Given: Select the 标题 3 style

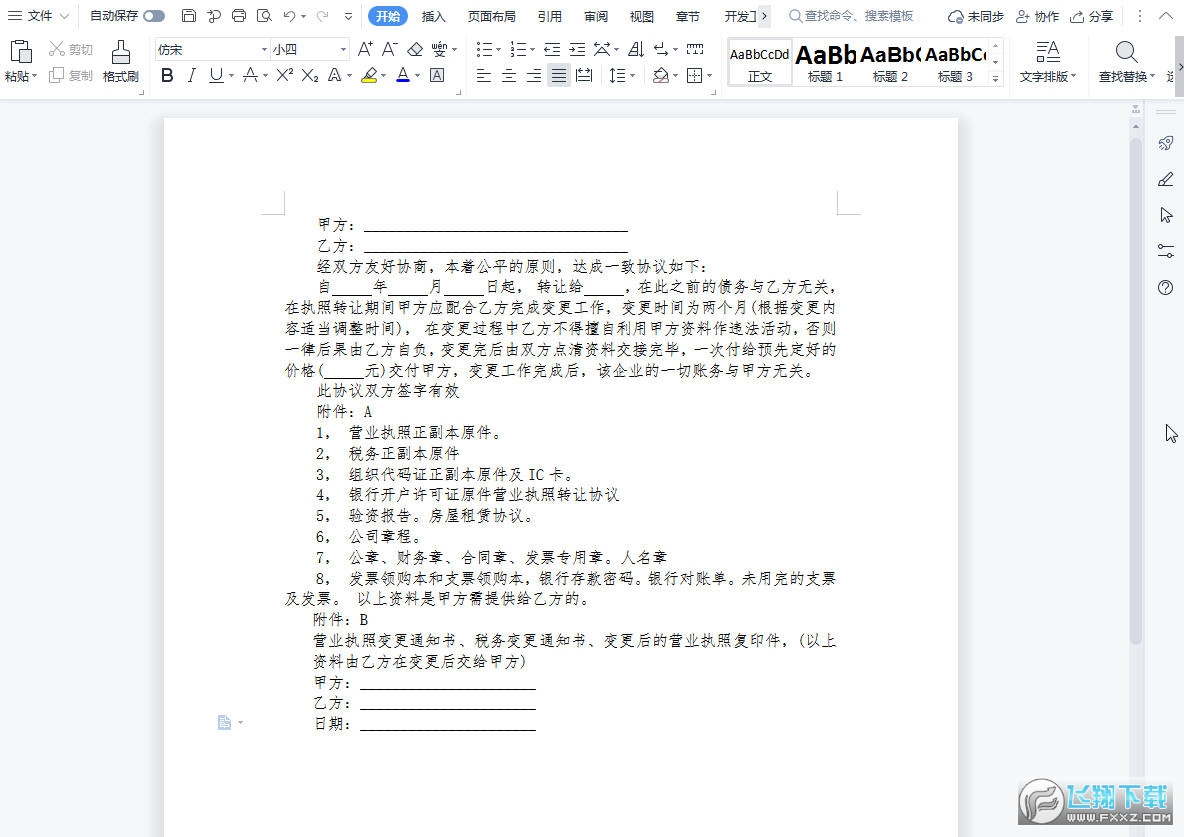Looking at the screenshot, I should coord(955,62).
